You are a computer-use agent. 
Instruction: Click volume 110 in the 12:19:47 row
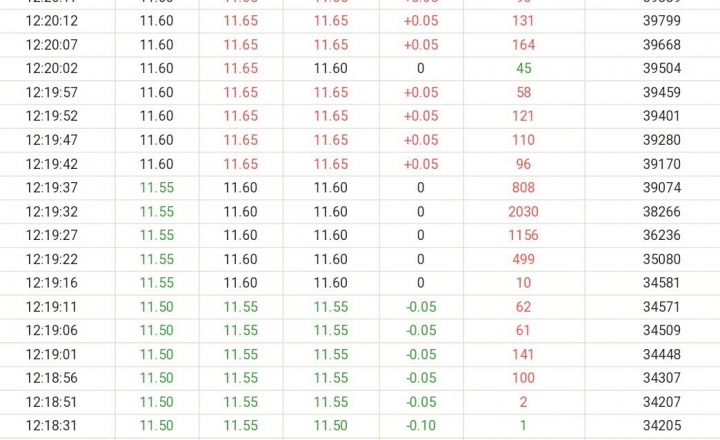point(523,140)
